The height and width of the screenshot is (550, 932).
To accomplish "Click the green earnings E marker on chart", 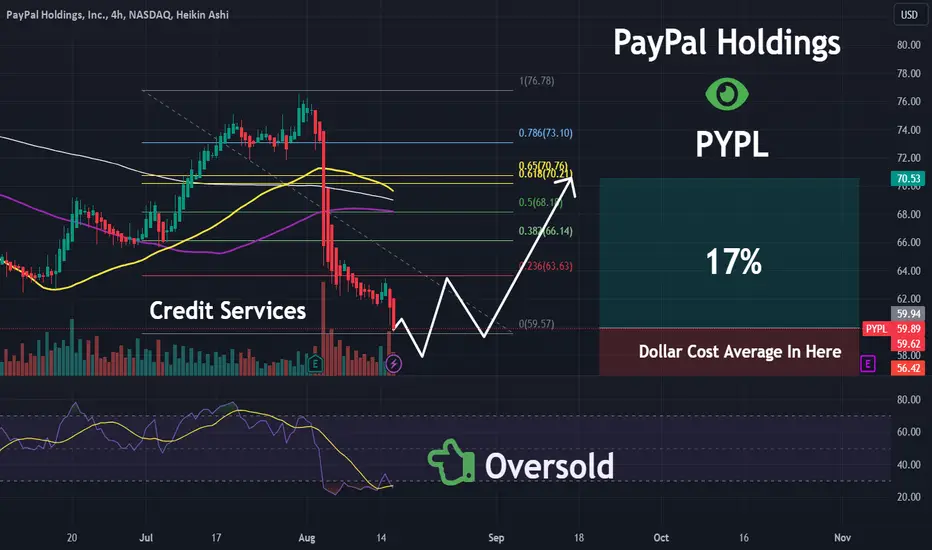I will pos(315,363).
